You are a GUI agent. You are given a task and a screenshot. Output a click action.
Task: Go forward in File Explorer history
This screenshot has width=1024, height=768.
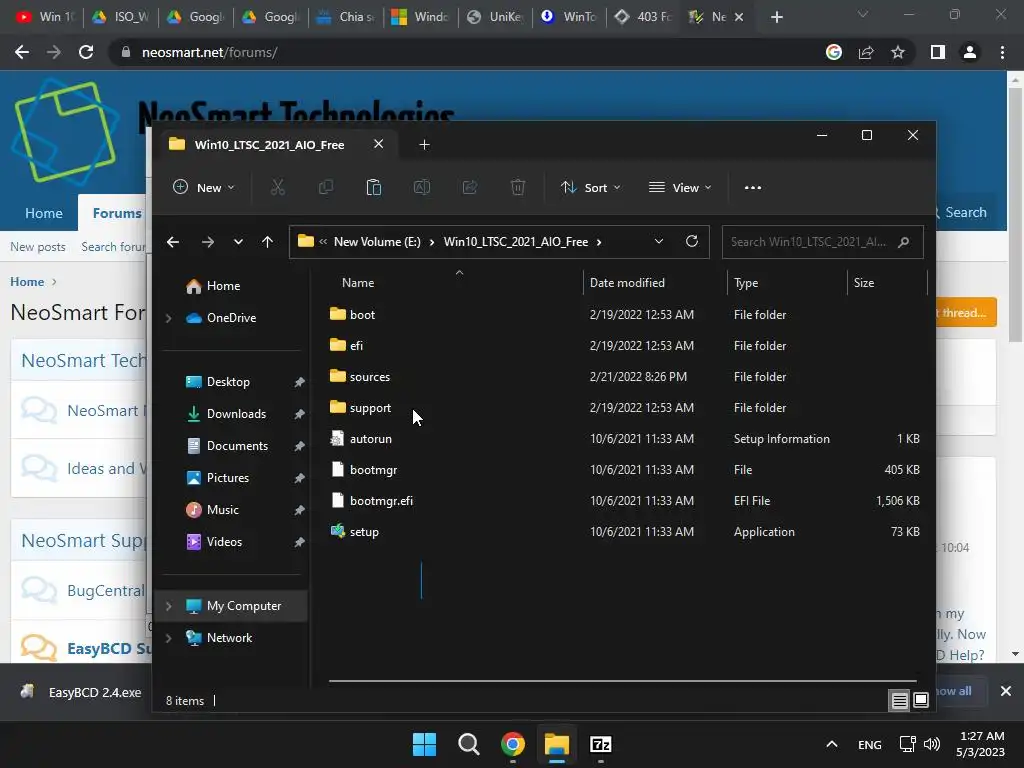click(208, 242)
